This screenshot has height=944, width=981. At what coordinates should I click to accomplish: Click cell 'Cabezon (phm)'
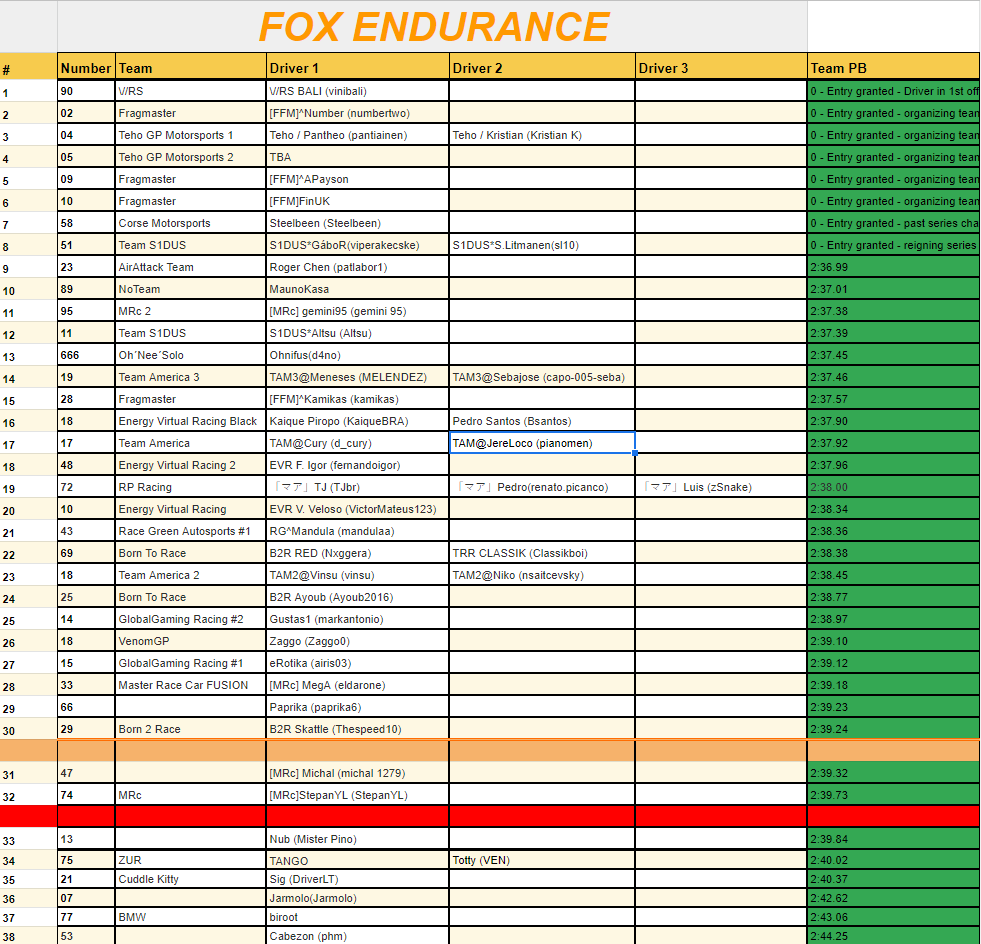(357, 936)
